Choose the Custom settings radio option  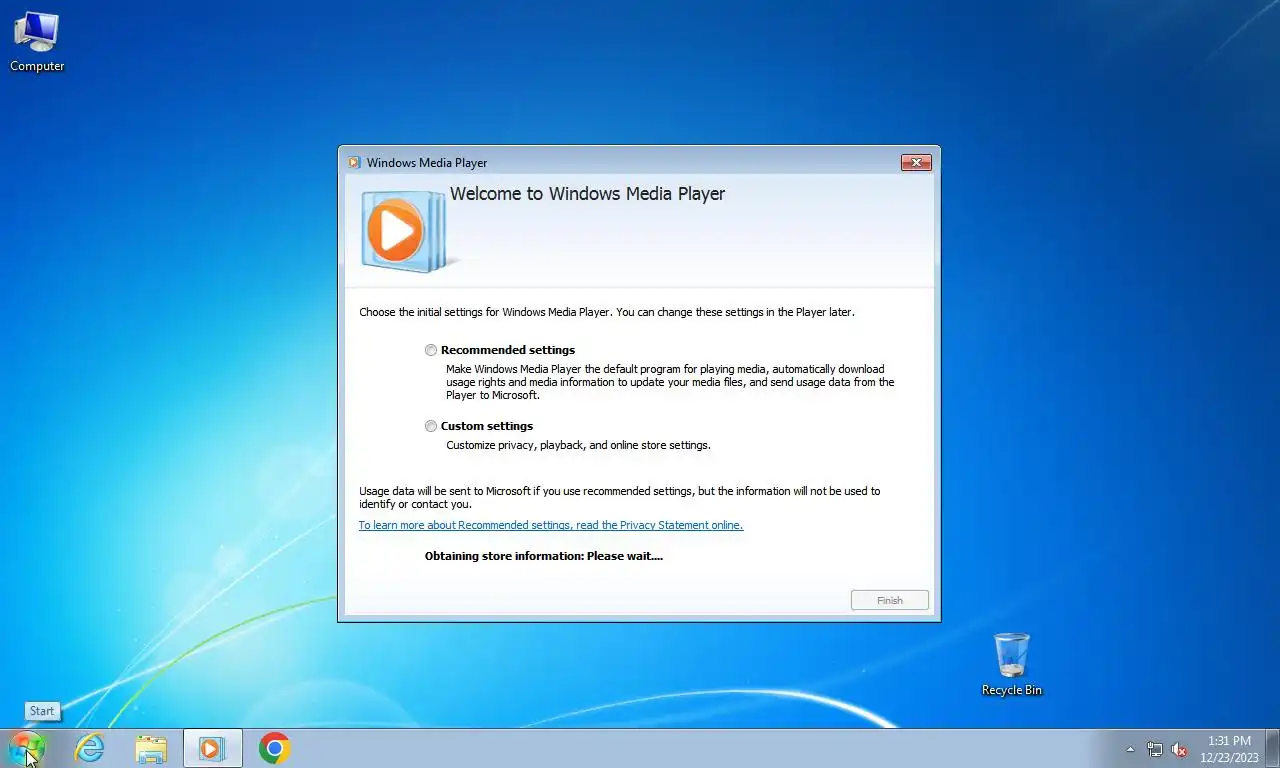[431, 426]
